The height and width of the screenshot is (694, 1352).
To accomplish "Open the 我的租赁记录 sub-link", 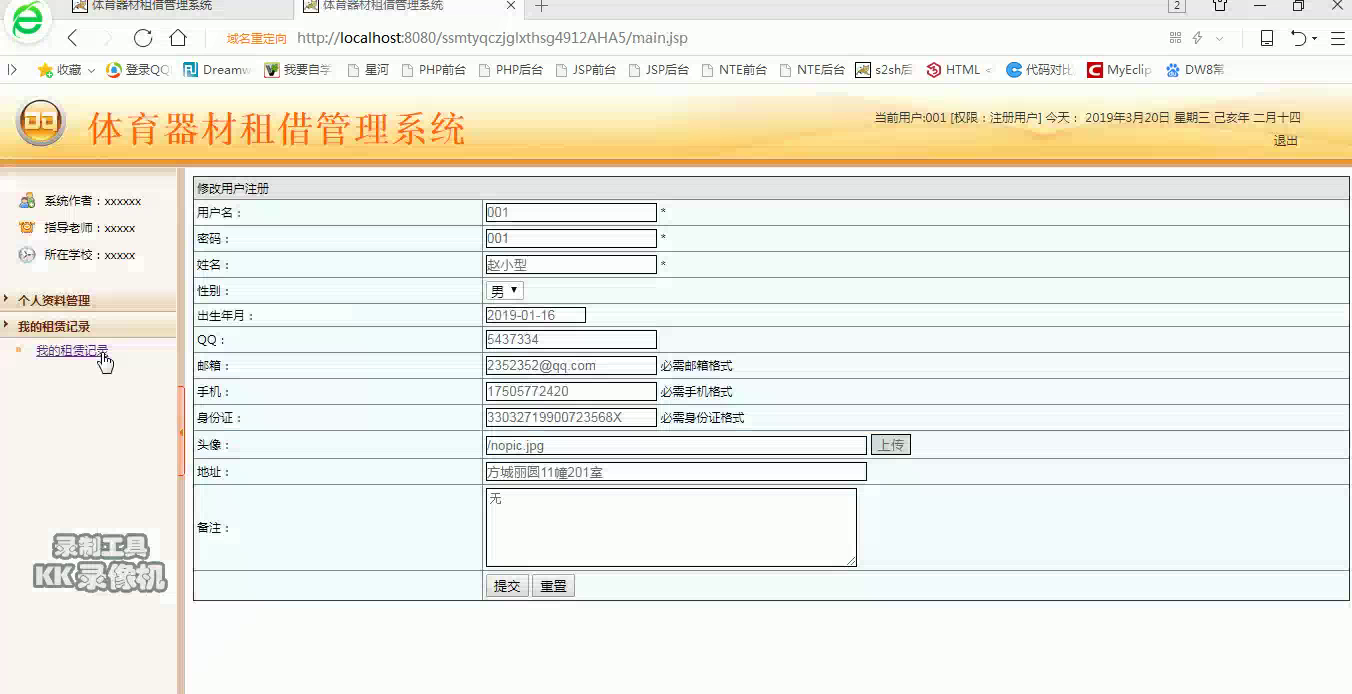I will tap(72, 351).
